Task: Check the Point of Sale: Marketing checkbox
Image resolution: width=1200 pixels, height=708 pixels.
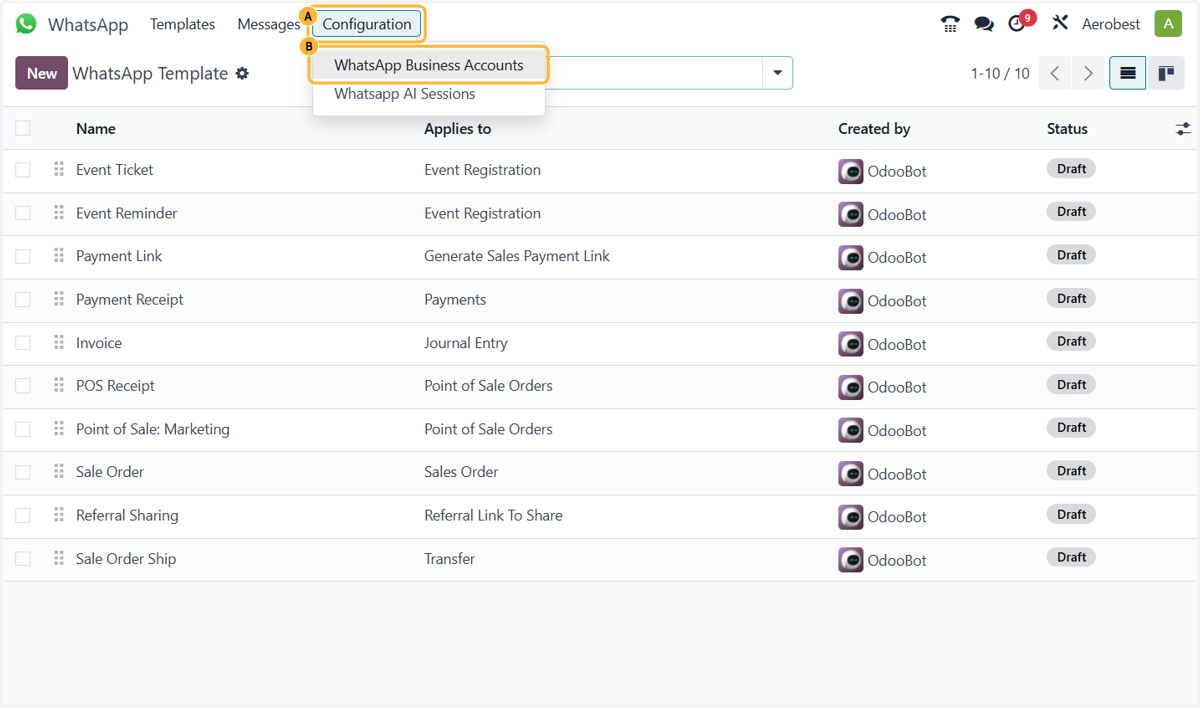Action: pos(23,429)
